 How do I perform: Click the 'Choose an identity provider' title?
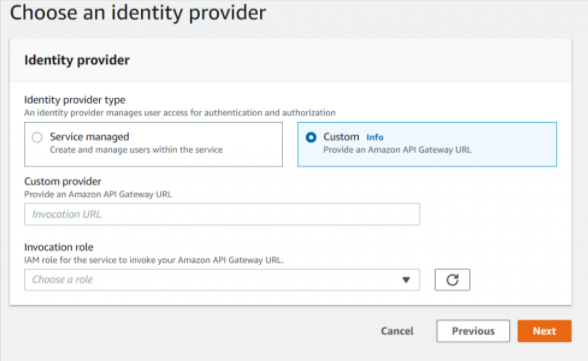138,13
